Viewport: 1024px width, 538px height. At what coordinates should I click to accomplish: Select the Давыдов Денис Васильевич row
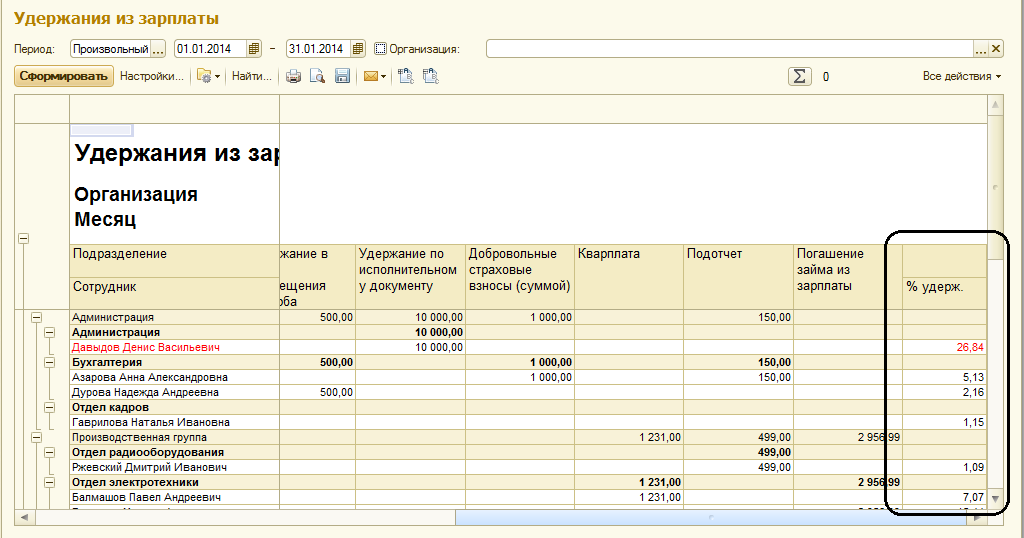(x=146, y=347)
